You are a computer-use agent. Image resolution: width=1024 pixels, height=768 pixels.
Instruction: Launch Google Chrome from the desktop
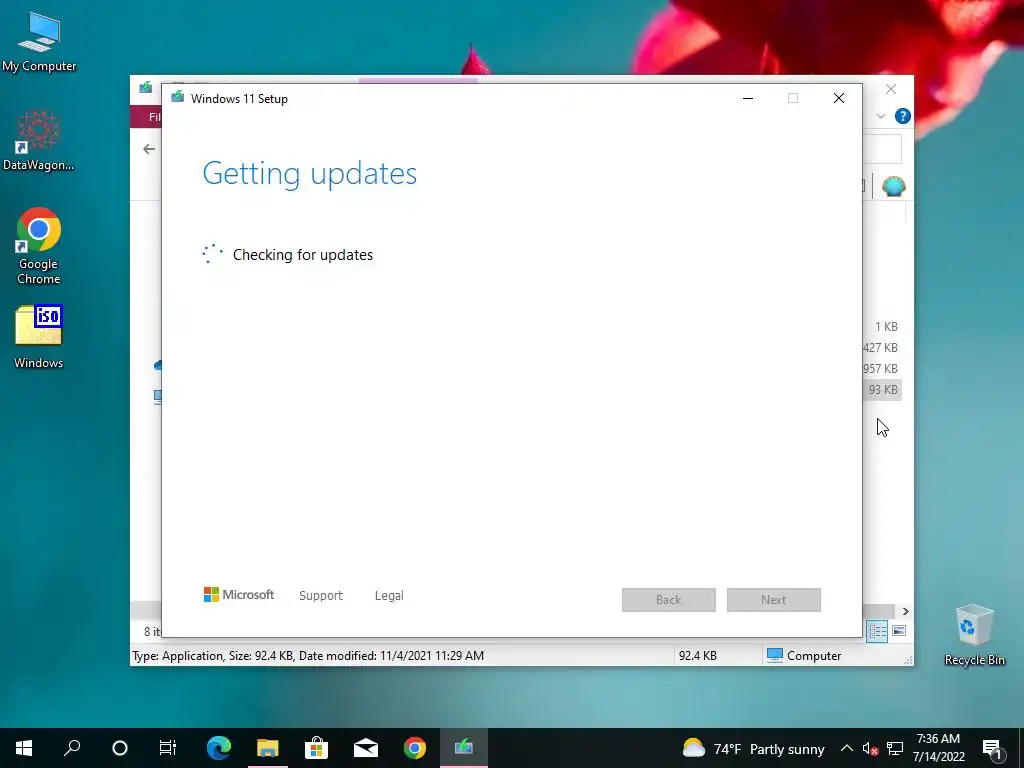(39, 246)
